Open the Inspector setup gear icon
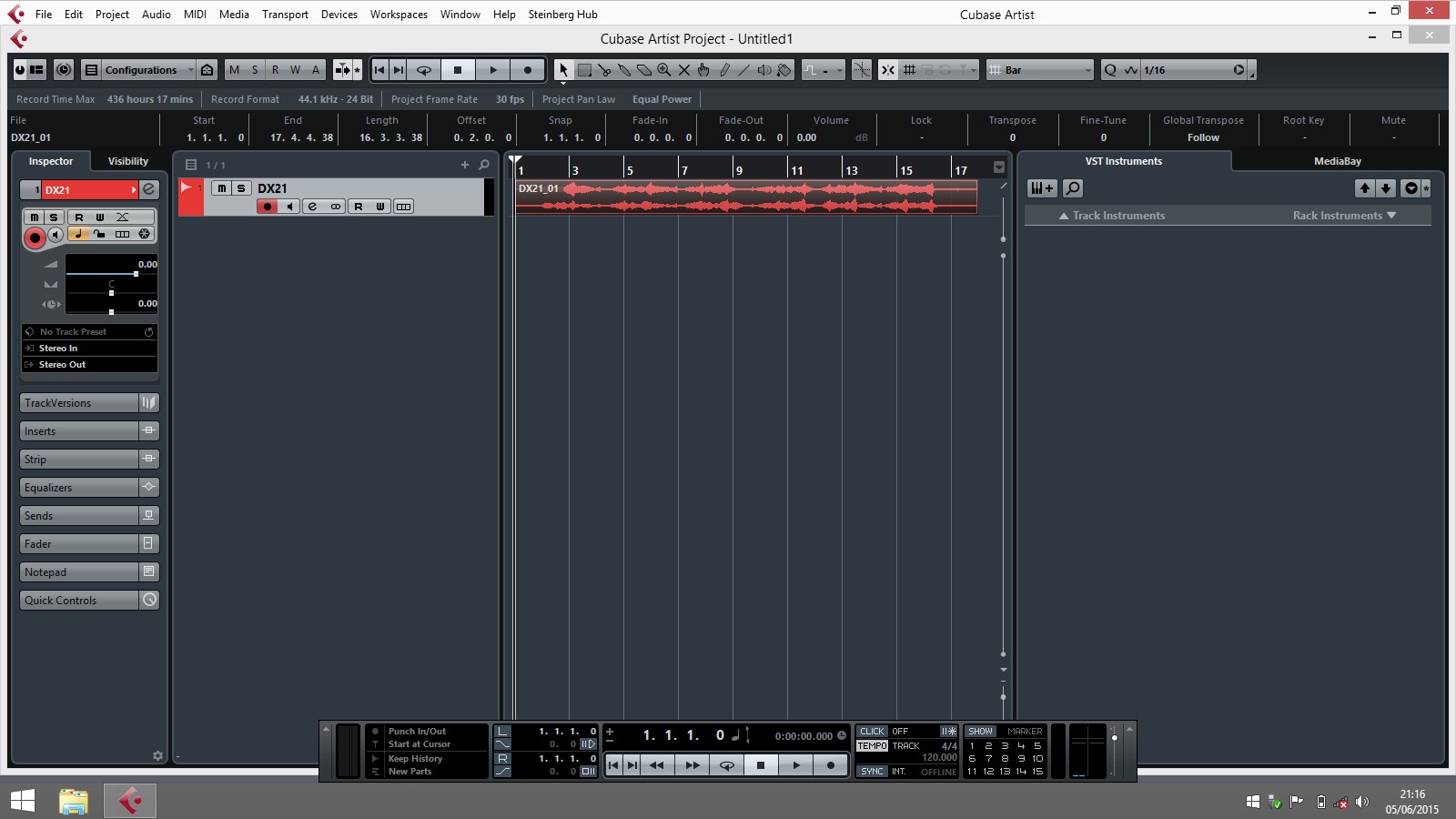The height and width of the screenshot is (819, 1456). click(x=157, y=755)
